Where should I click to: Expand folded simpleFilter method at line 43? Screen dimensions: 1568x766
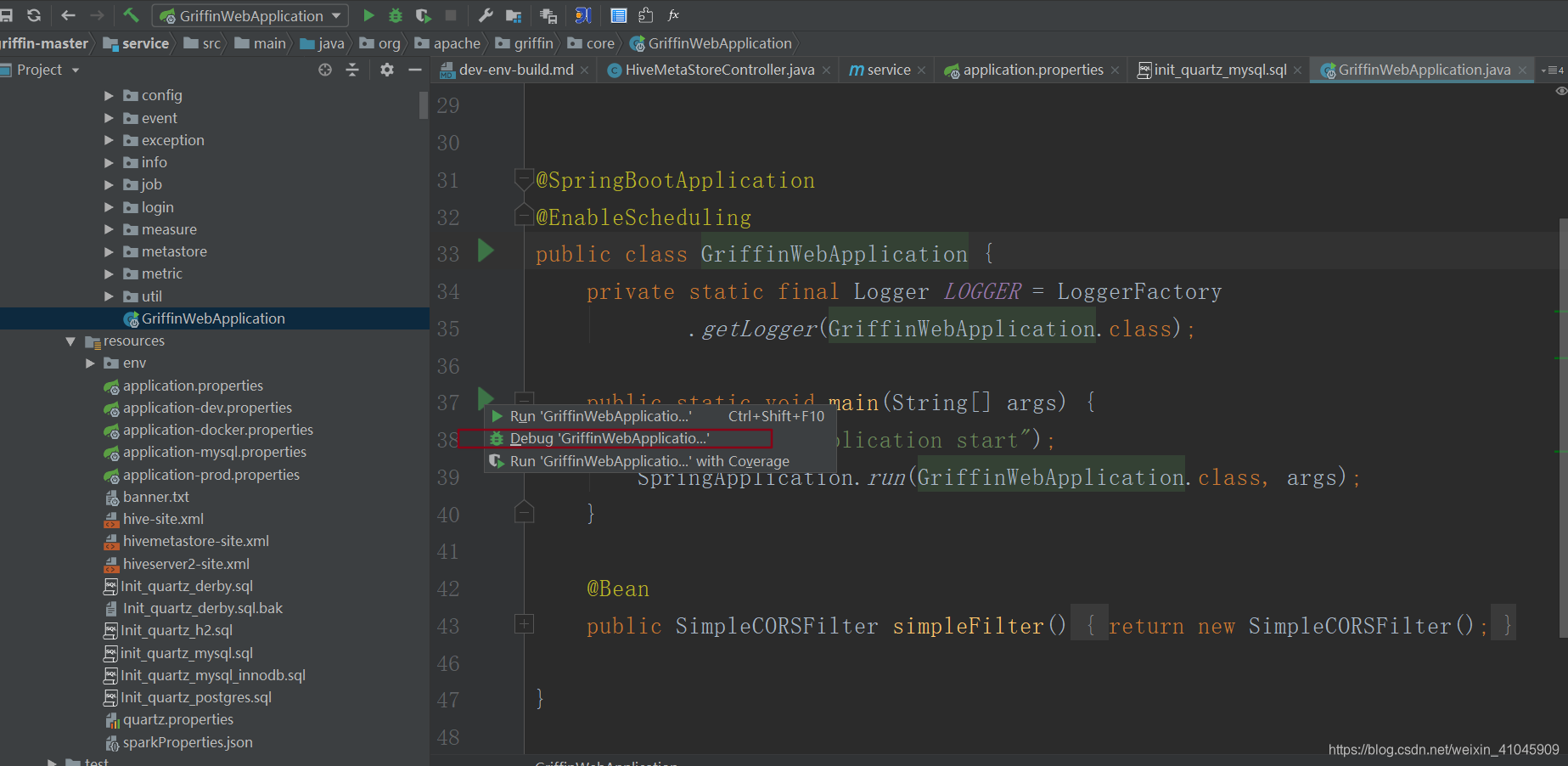[524, 624]
